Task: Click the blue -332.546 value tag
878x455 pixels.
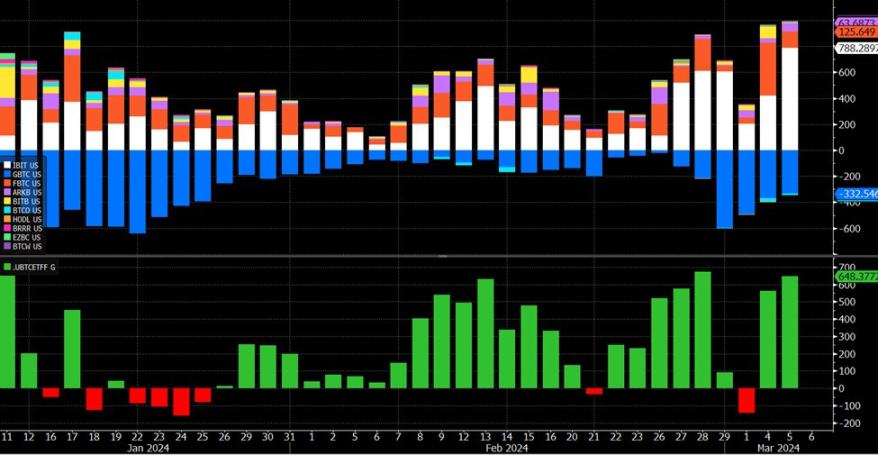Action: click(x=855, y=193)
